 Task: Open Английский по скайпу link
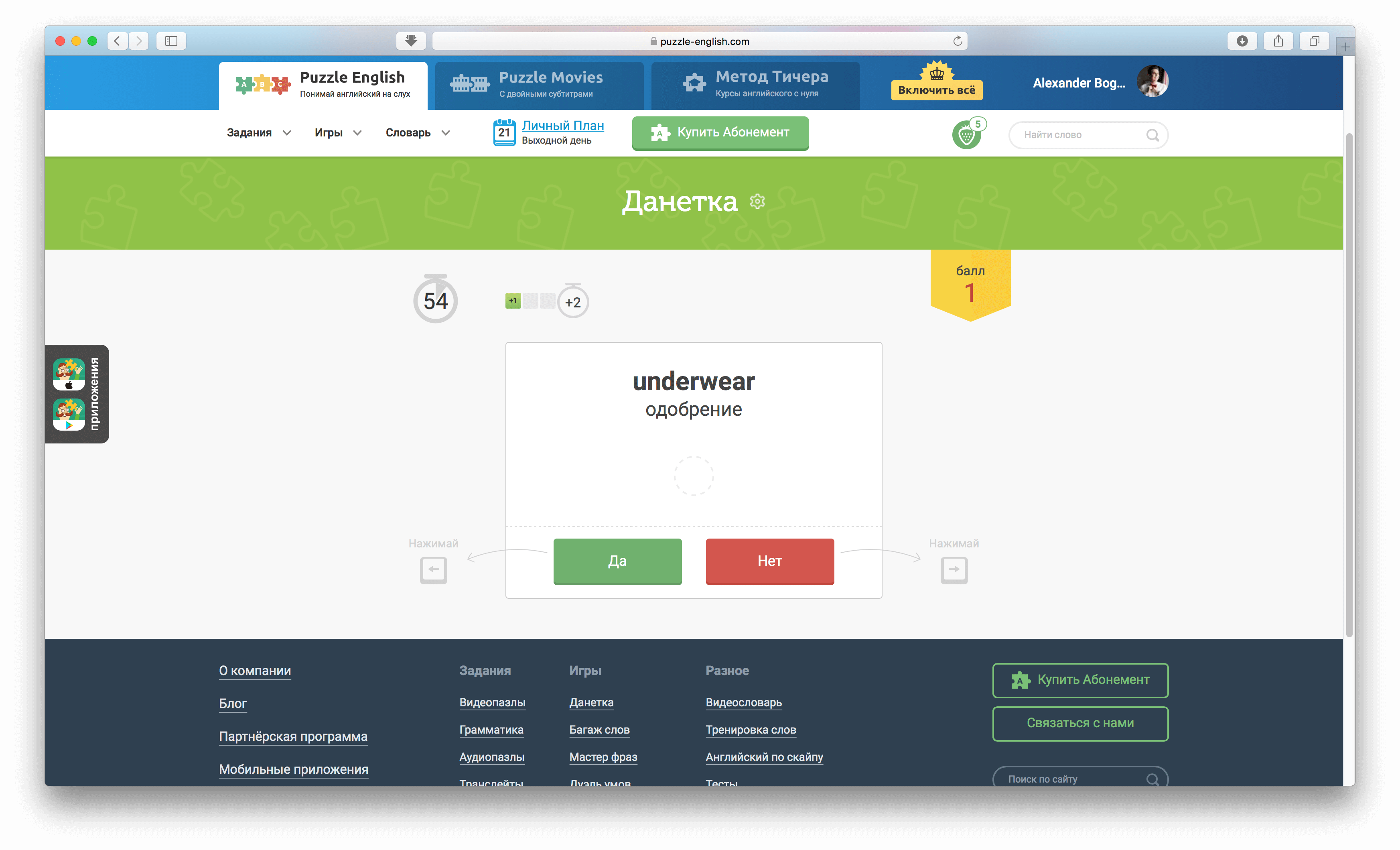pos(764,757)
